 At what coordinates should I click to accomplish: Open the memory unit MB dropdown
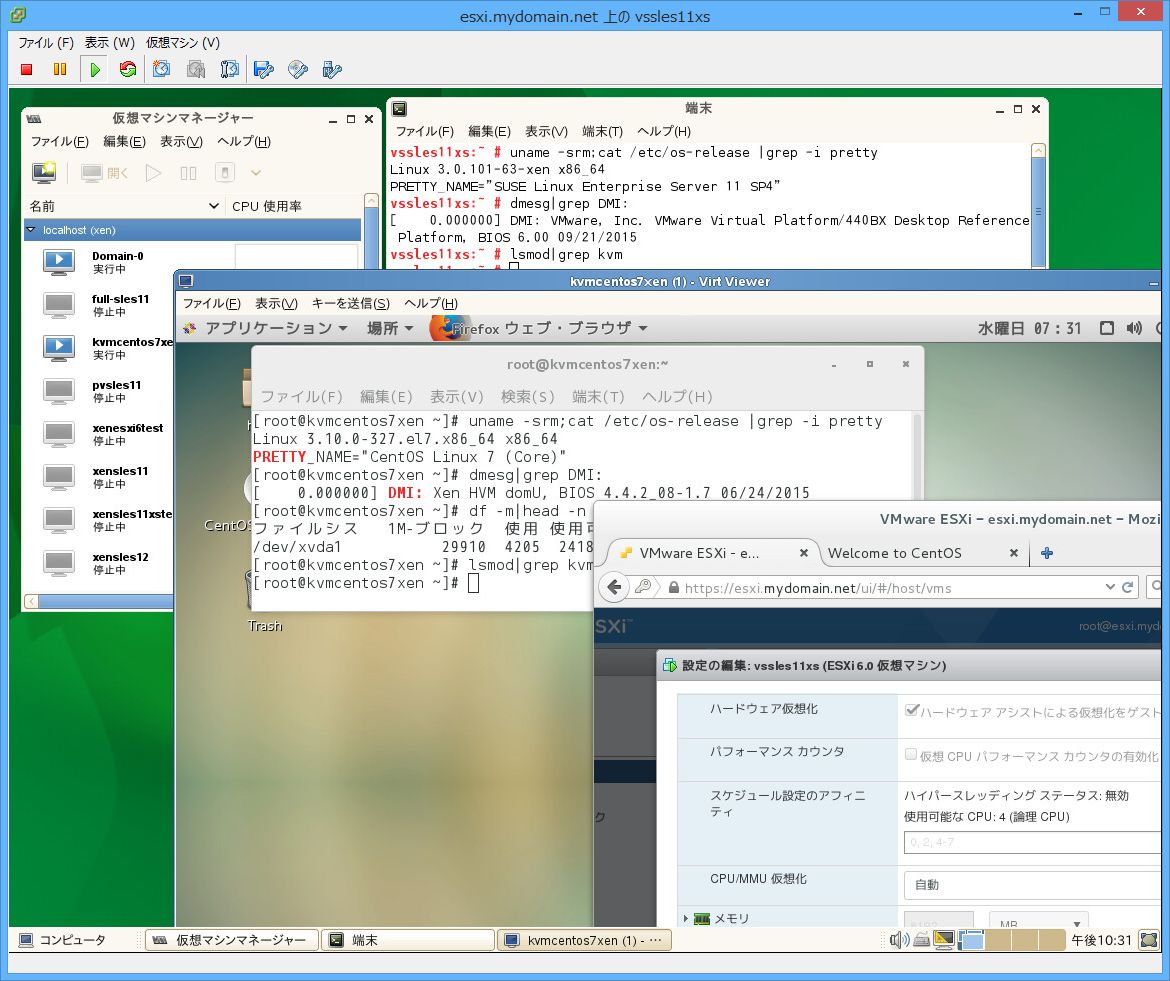pyautogui.click(x=1038, y=922)
